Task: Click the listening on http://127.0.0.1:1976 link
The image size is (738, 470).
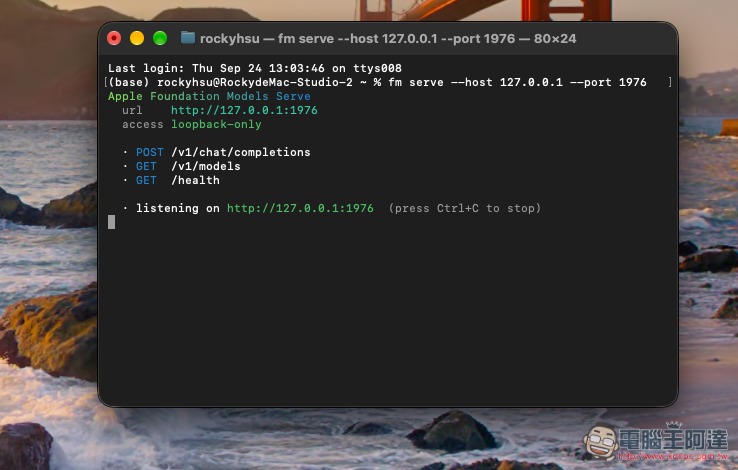Action: click(300, 208)
